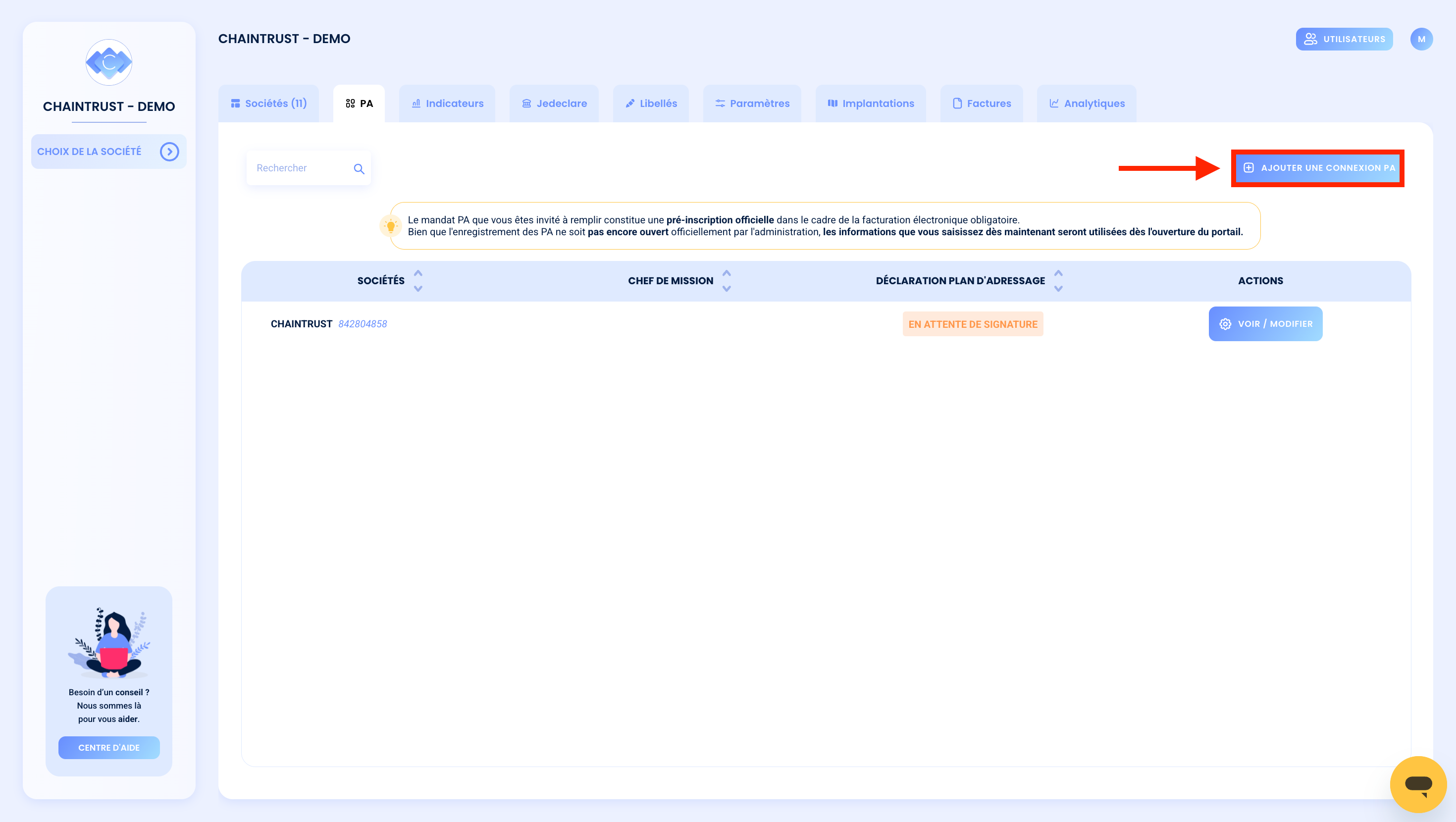Viewport: 1456px width, 822px height.
Task: Click the Chef de mission column header
Action: coord(671,281)
